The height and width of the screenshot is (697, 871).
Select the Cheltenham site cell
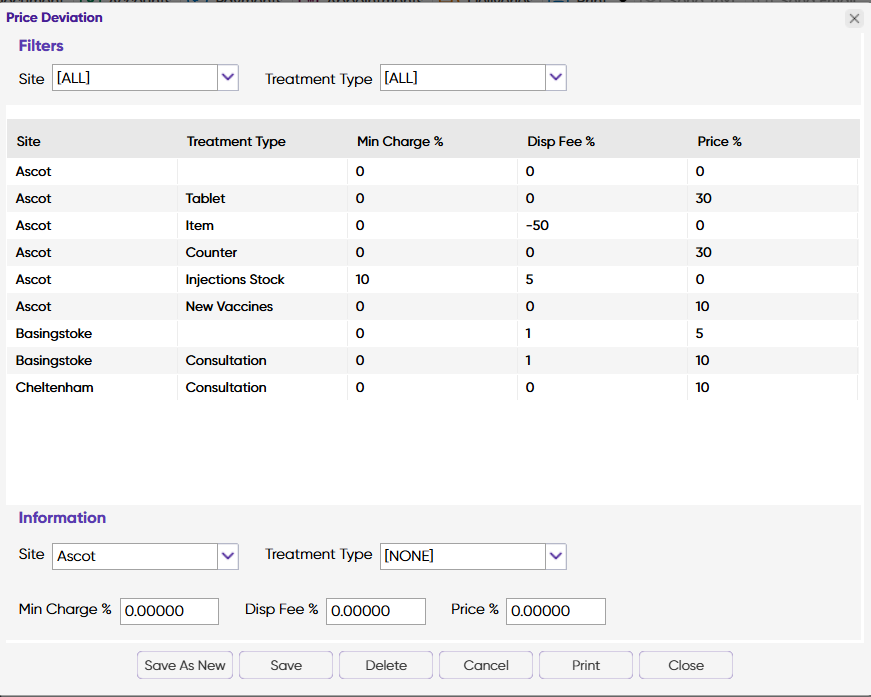coord(92,387)
